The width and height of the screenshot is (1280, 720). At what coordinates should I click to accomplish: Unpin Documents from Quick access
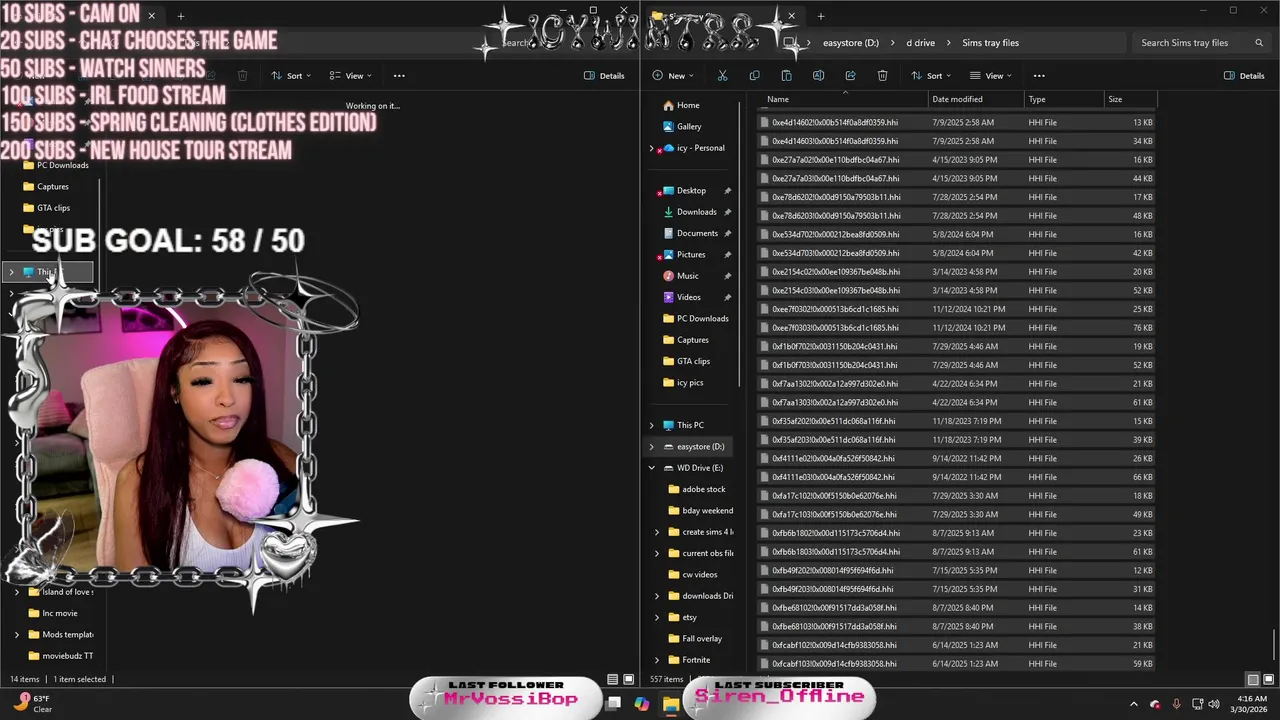pyautogui.click(x=727, y=234)
